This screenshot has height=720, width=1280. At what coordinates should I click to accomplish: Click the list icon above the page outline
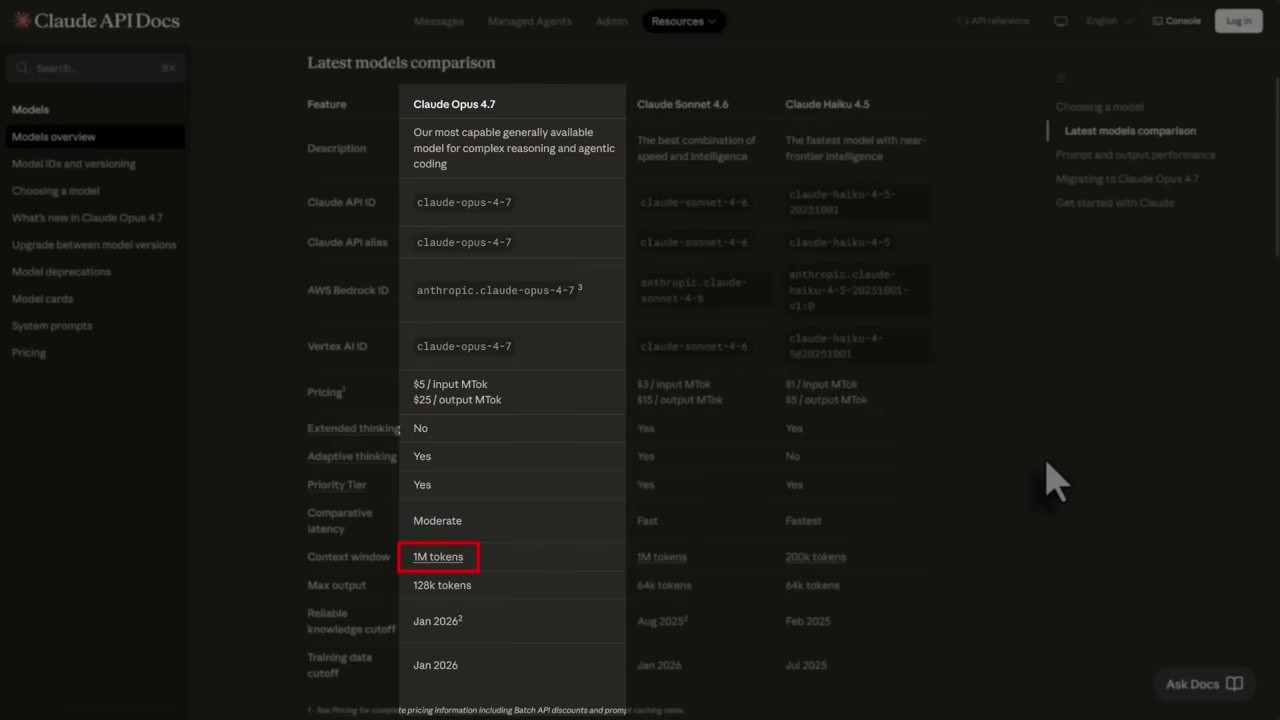click(1061, 78)
